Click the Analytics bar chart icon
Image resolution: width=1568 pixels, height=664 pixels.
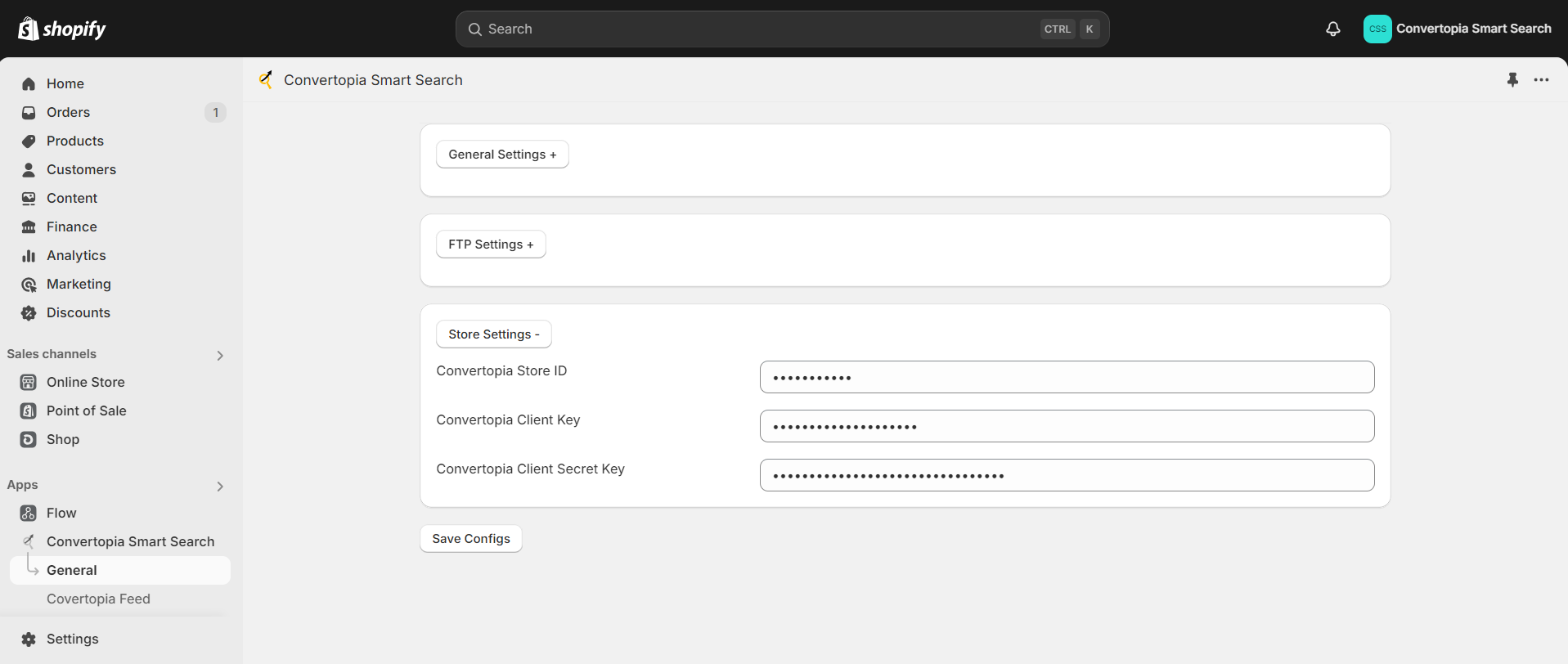pos(29,255)
